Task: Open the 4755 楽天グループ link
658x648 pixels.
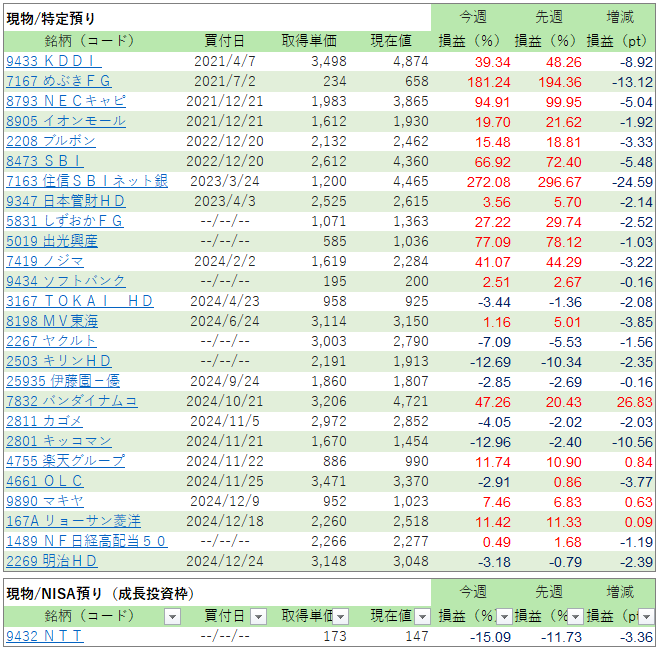Action: pos(65,461)
